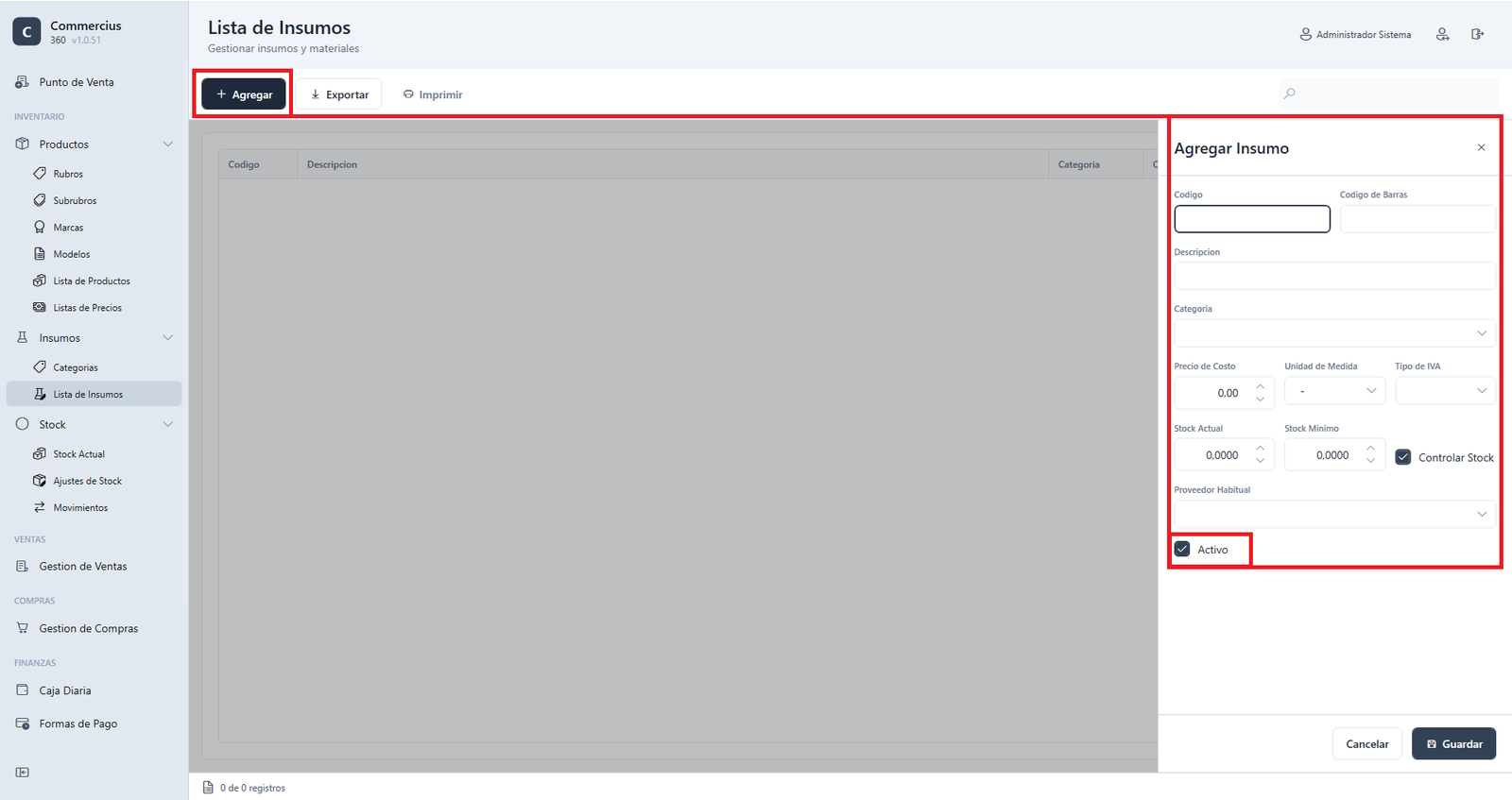Close the Agregar Insumo panel
Screen dimensions: 1512x800
tap(1482, 147)
